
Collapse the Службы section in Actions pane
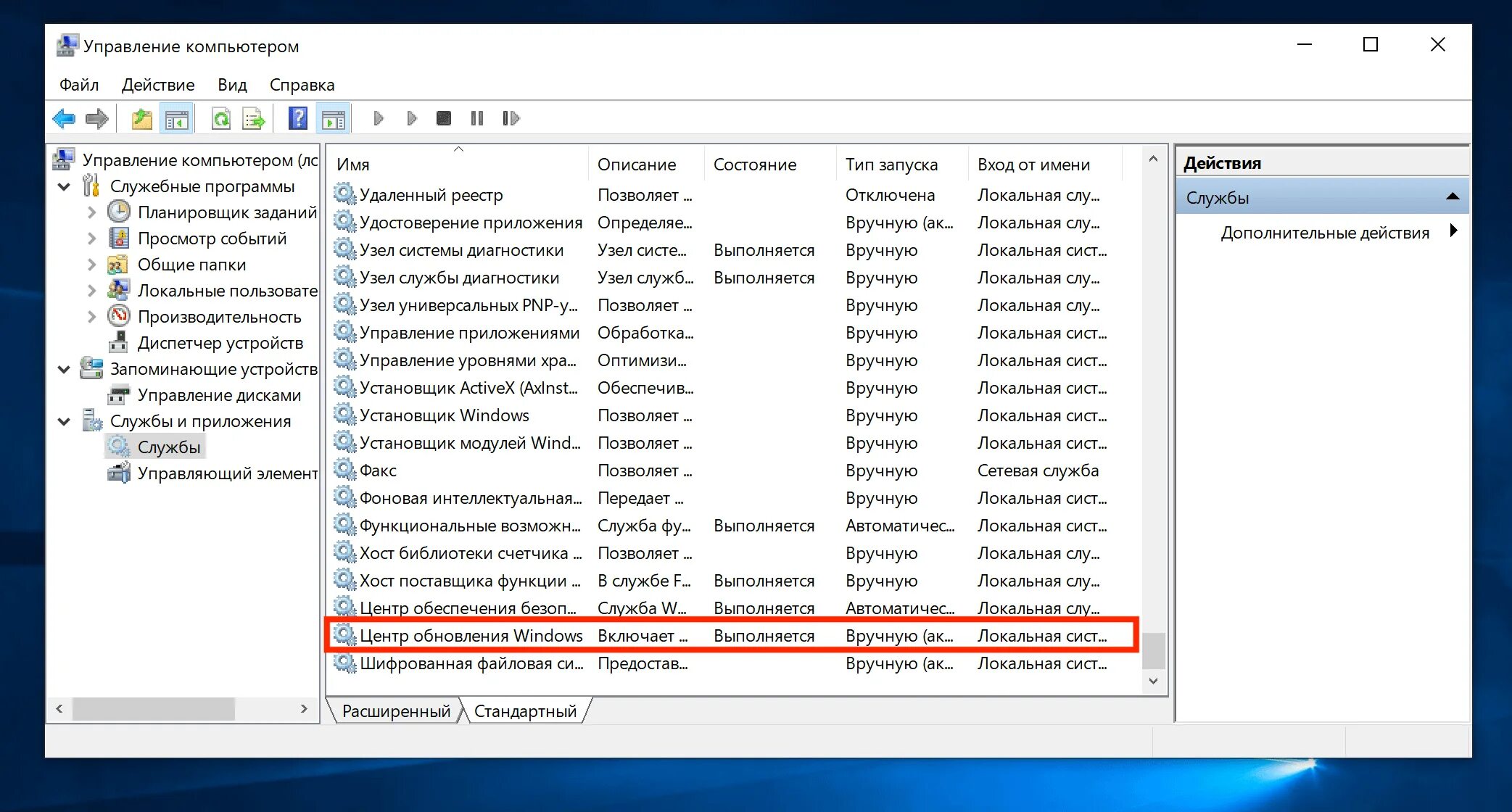coord(1452,197)
